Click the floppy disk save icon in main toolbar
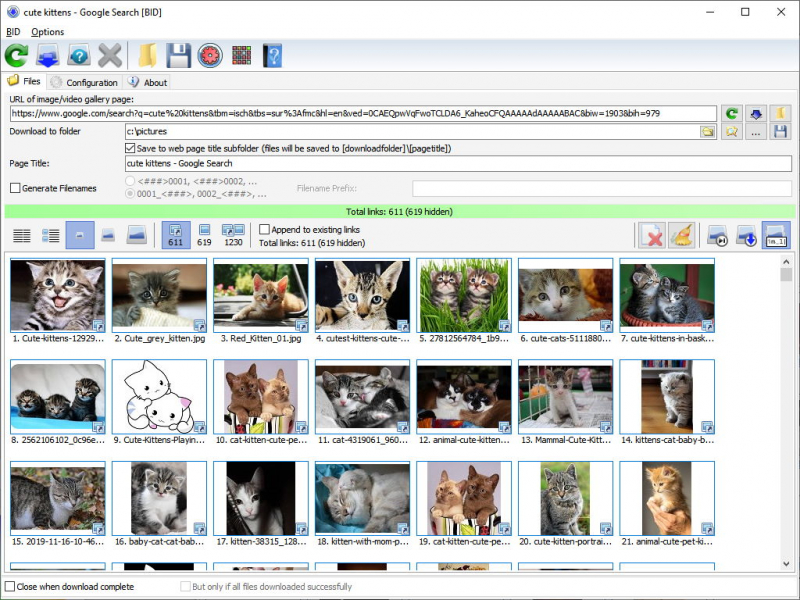The width and height of the screenshot is (800, 600). pos(178,55)
